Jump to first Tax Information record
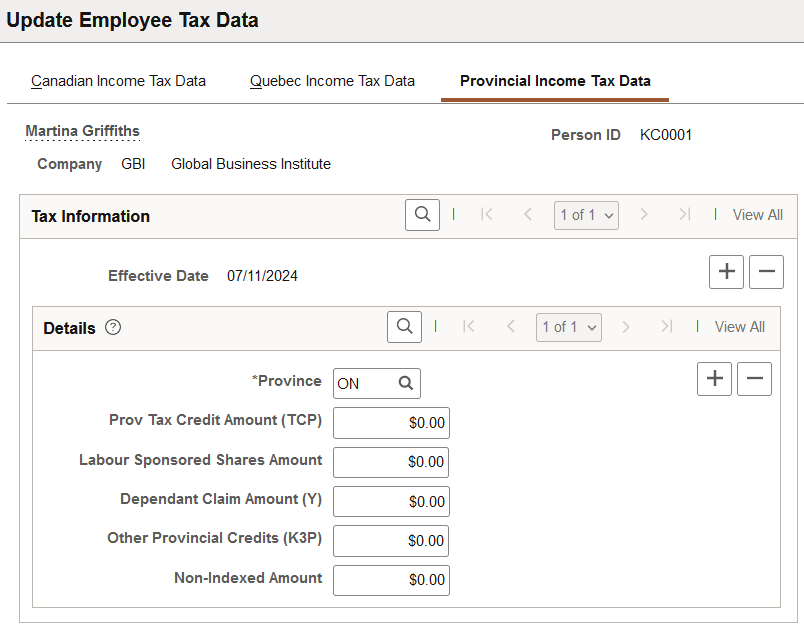This screenshot has width=804, height=629. 487,214
